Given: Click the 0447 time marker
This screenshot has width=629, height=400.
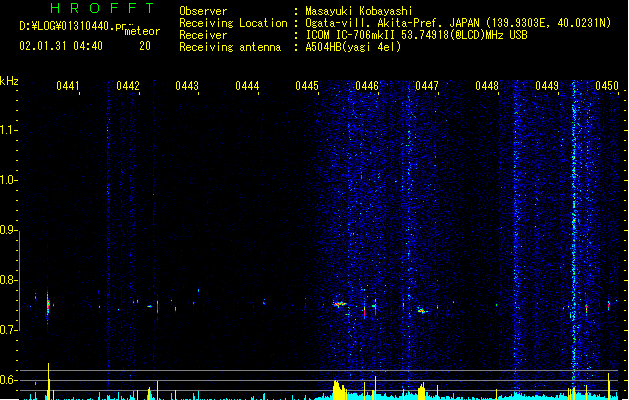Looking at the screenshot, I should (427, 86).
